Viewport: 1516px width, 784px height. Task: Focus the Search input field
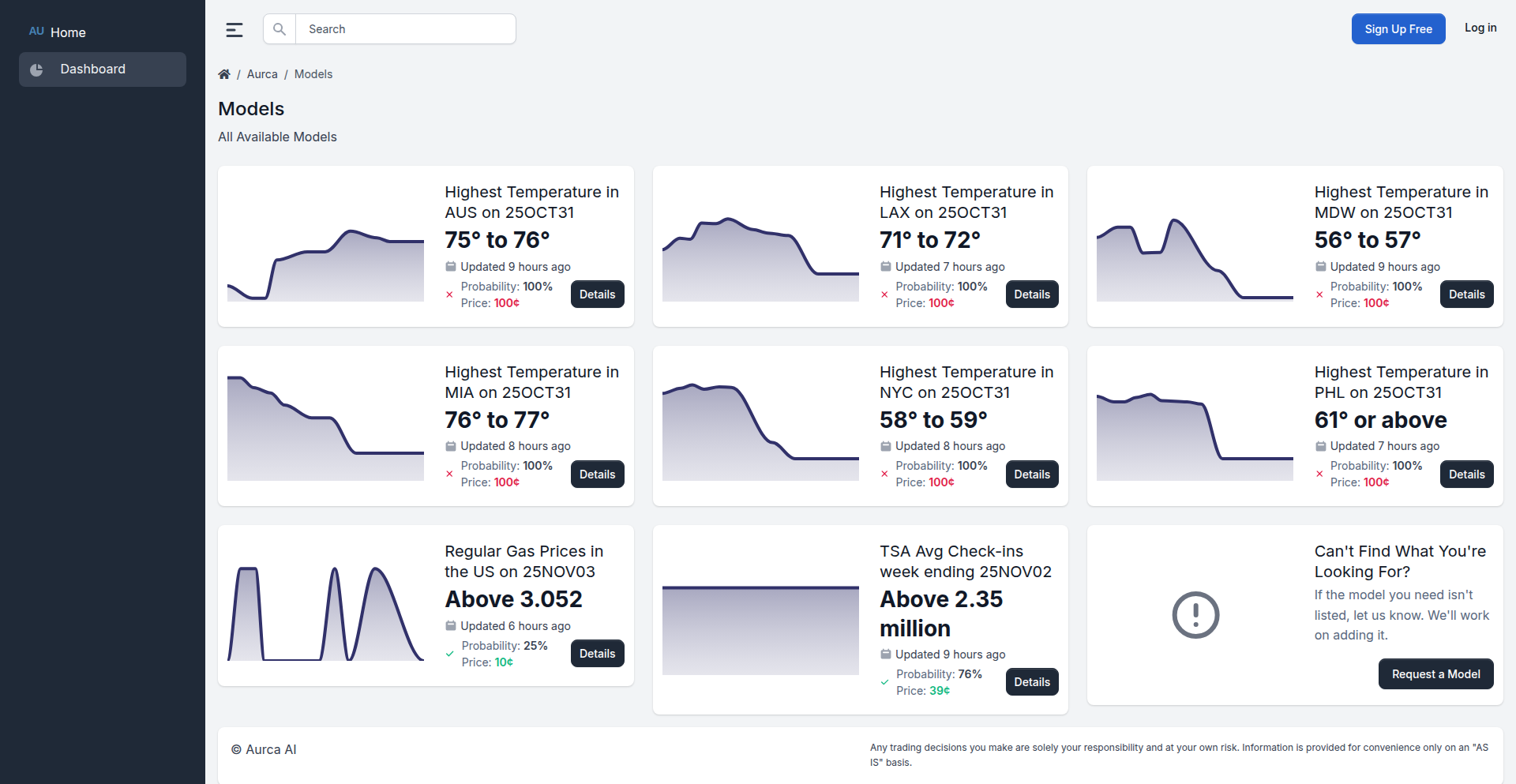point(406,29)
